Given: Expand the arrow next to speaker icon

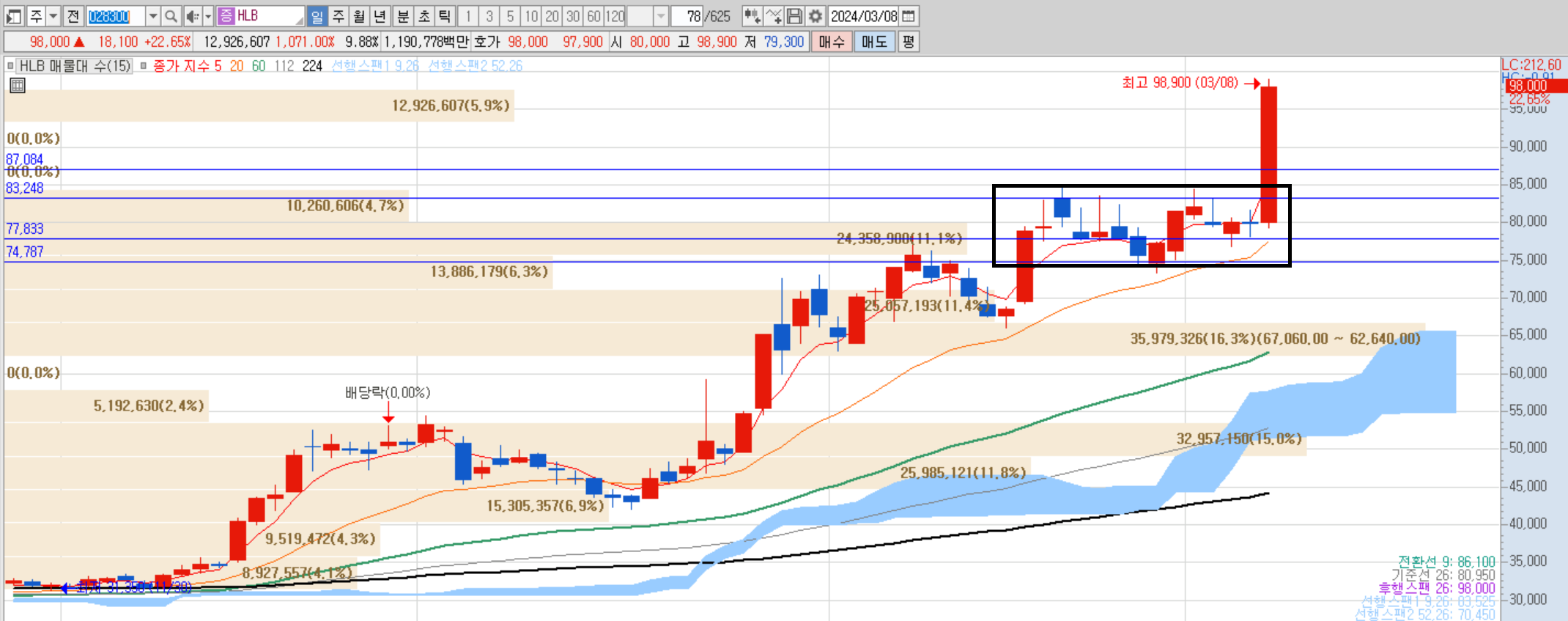Looking at the screenshot, I should [x=208, y=16].
